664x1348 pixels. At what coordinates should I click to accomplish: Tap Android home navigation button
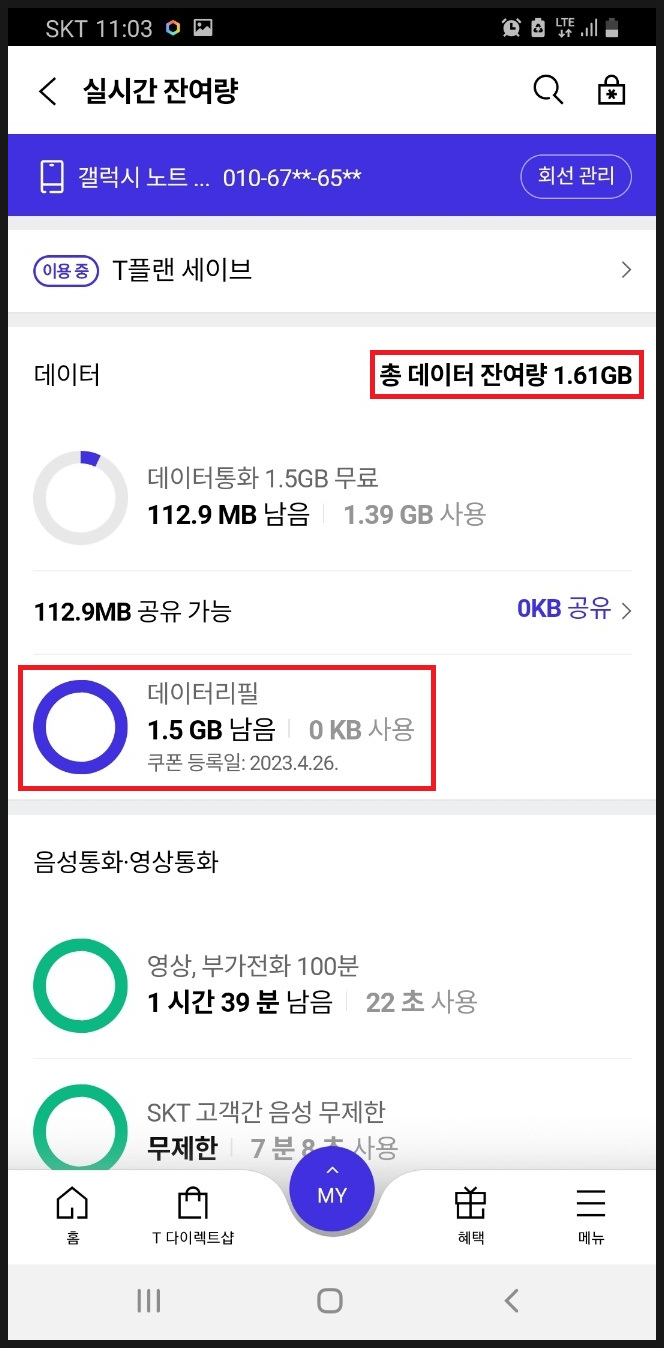[330, 1300]
